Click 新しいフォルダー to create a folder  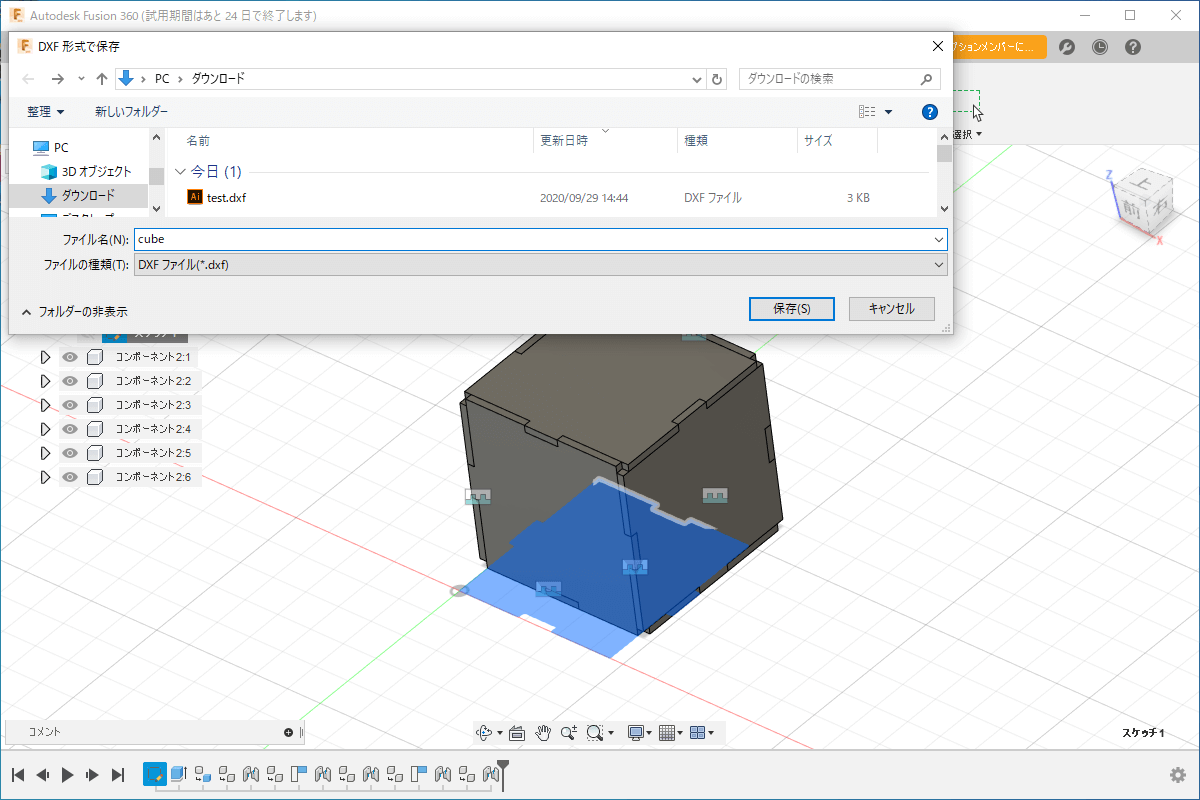pos(131,112)
